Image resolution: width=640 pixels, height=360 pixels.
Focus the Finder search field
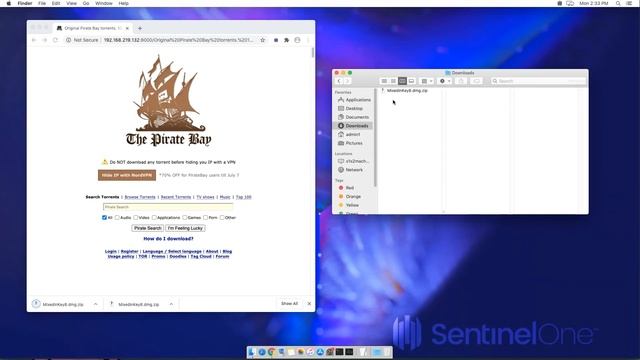click(538, 81)
